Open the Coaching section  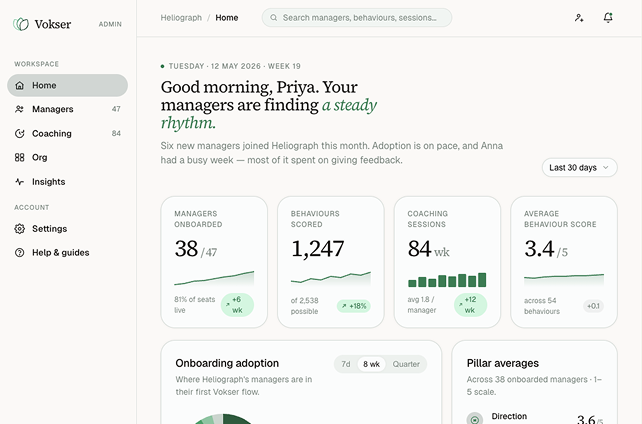(67, 133)
